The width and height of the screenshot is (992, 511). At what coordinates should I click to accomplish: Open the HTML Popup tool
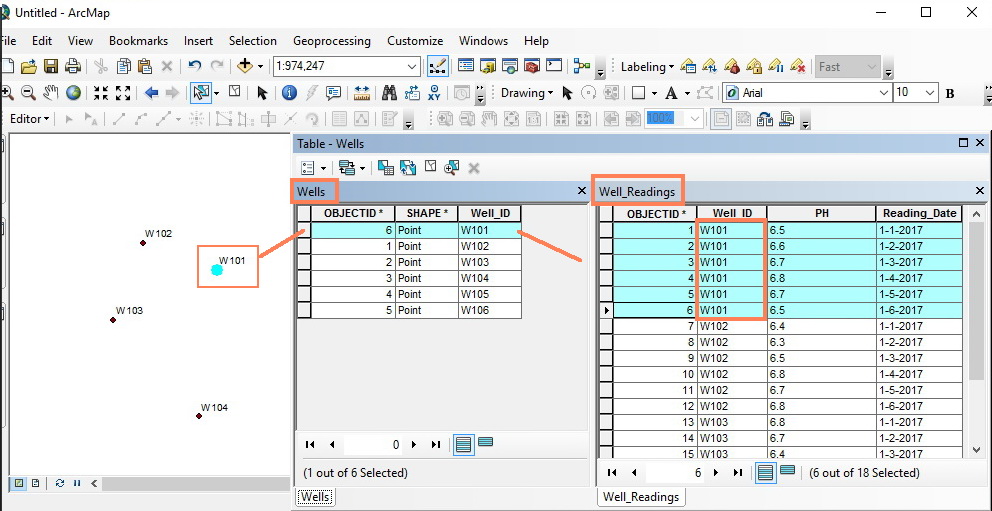(x=333, y=93)
